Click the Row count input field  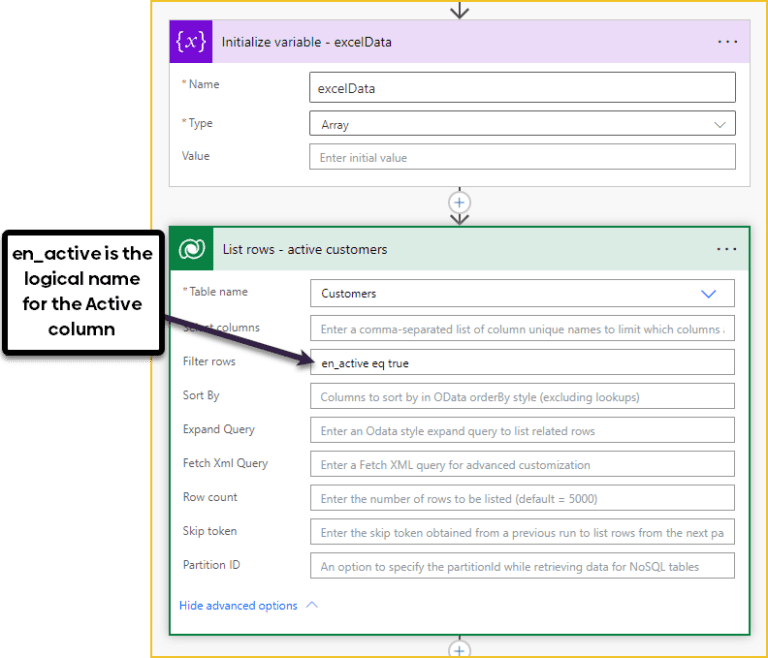pyautogui.click(x=522, y=498)
